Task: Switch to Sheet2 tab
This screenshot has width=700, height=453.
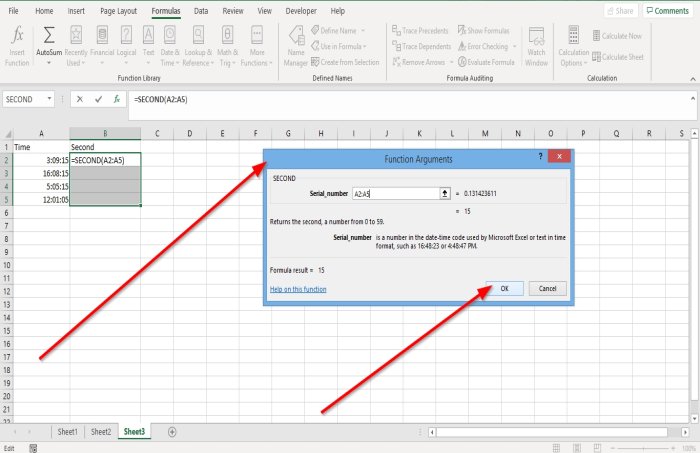Action: tap(101, 432)
